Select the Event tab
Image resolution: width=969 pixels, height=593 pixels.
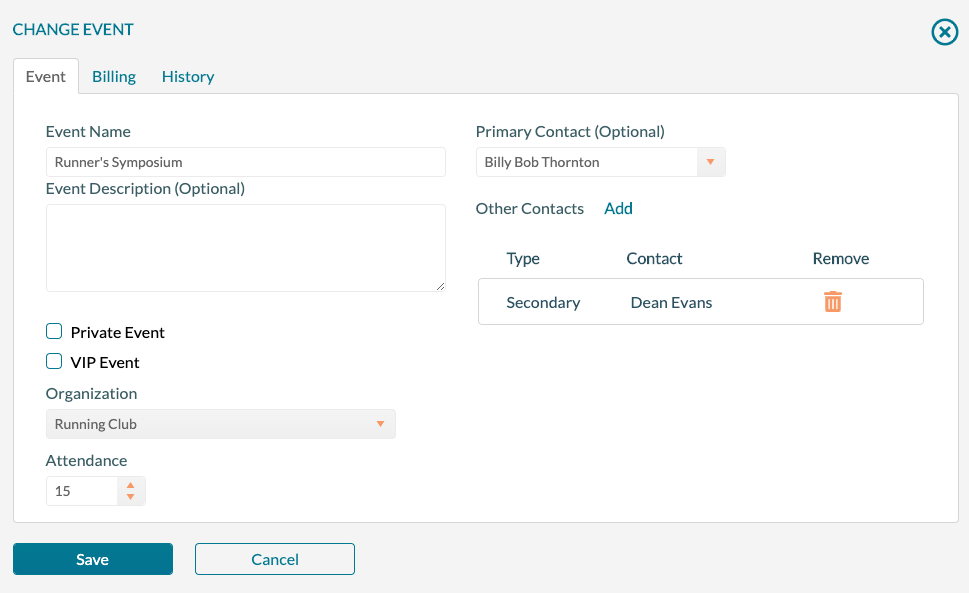pyautogui.click(x=46, y=76)
